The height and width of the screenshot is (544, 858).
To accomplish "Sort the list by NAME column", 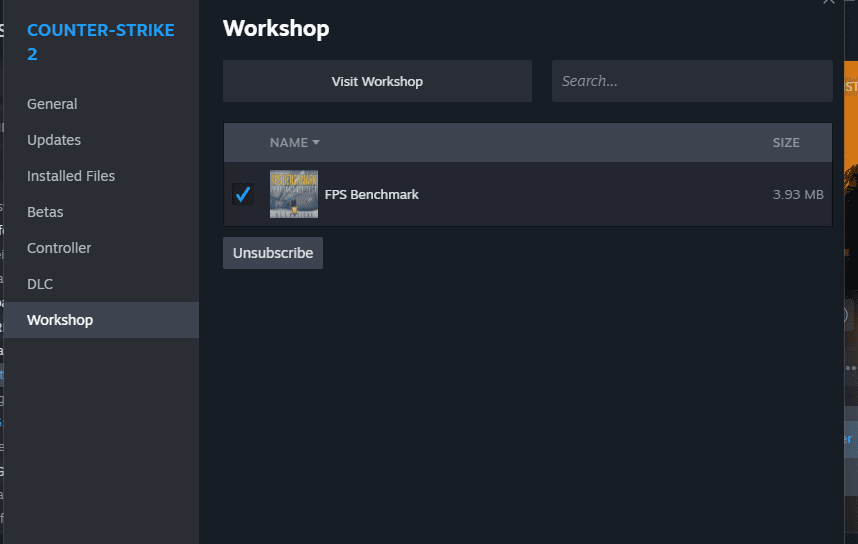I will (x=294, y=143).
